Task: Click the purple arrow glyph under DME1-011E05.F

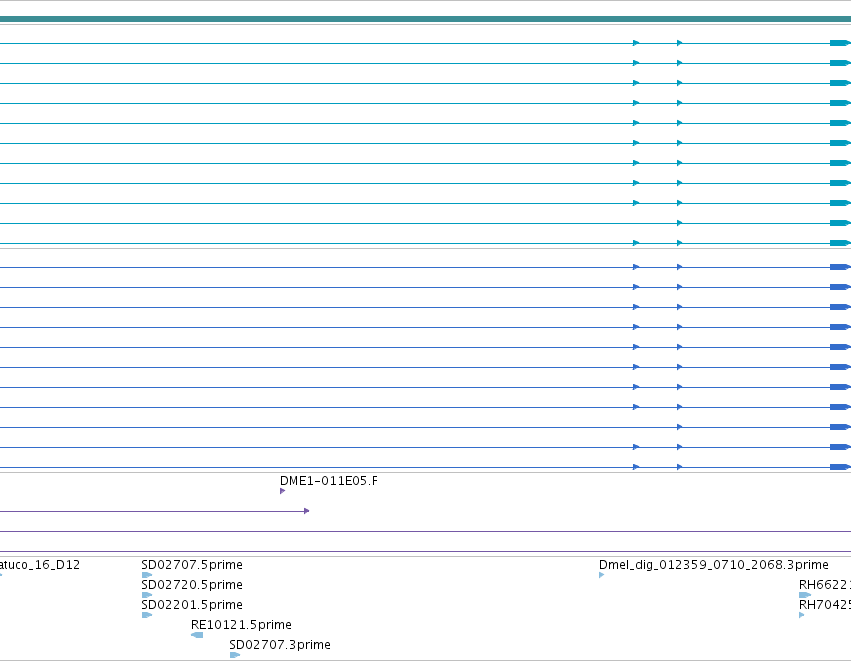Action: [x=282, y=491]
